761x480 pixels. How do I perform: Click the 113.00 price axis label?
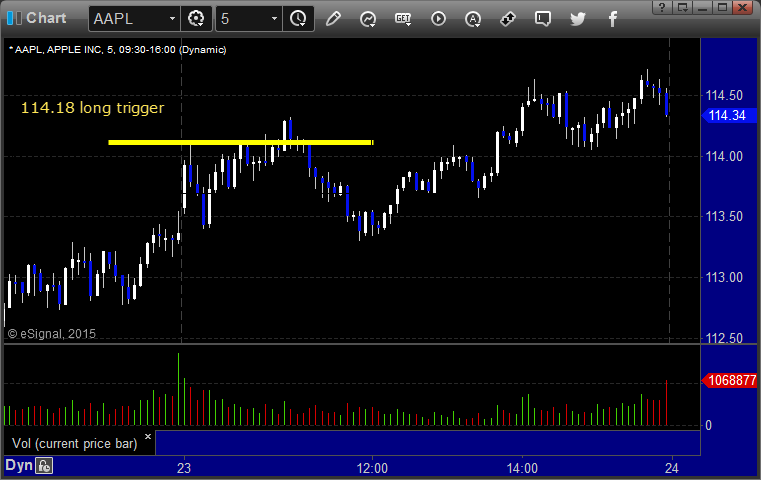[x=724, y=277]
